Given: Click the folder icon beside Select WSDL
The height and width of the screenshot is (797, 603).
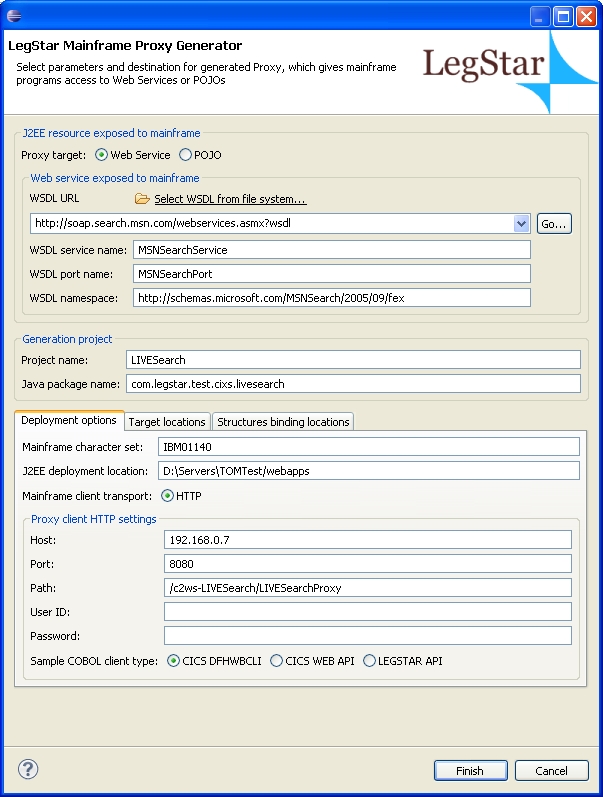Looking at the screenshot, I should point(142,199).
